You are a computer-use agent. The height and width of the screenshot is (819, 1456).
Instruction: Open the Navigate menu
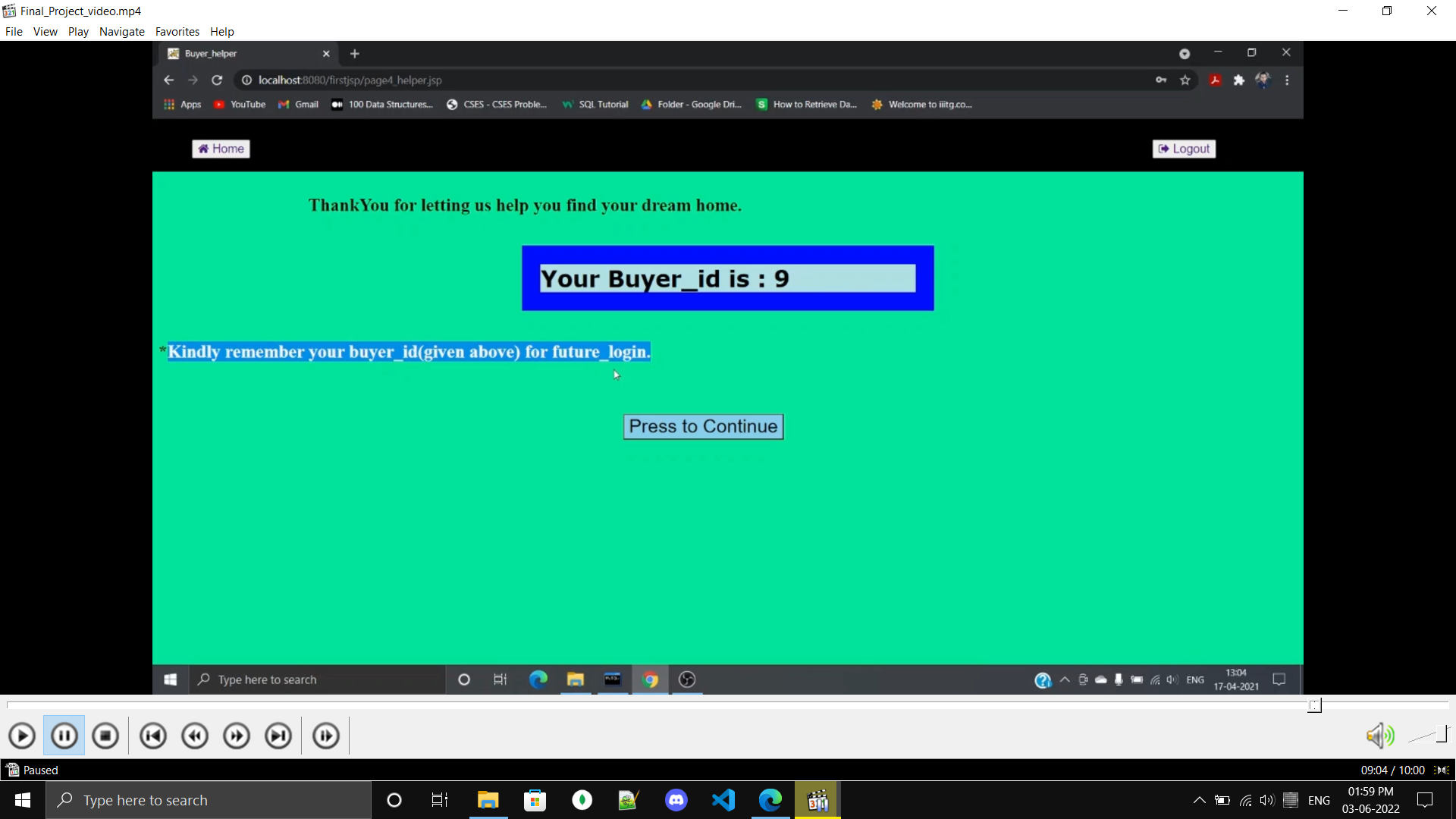tap(121, 32)
